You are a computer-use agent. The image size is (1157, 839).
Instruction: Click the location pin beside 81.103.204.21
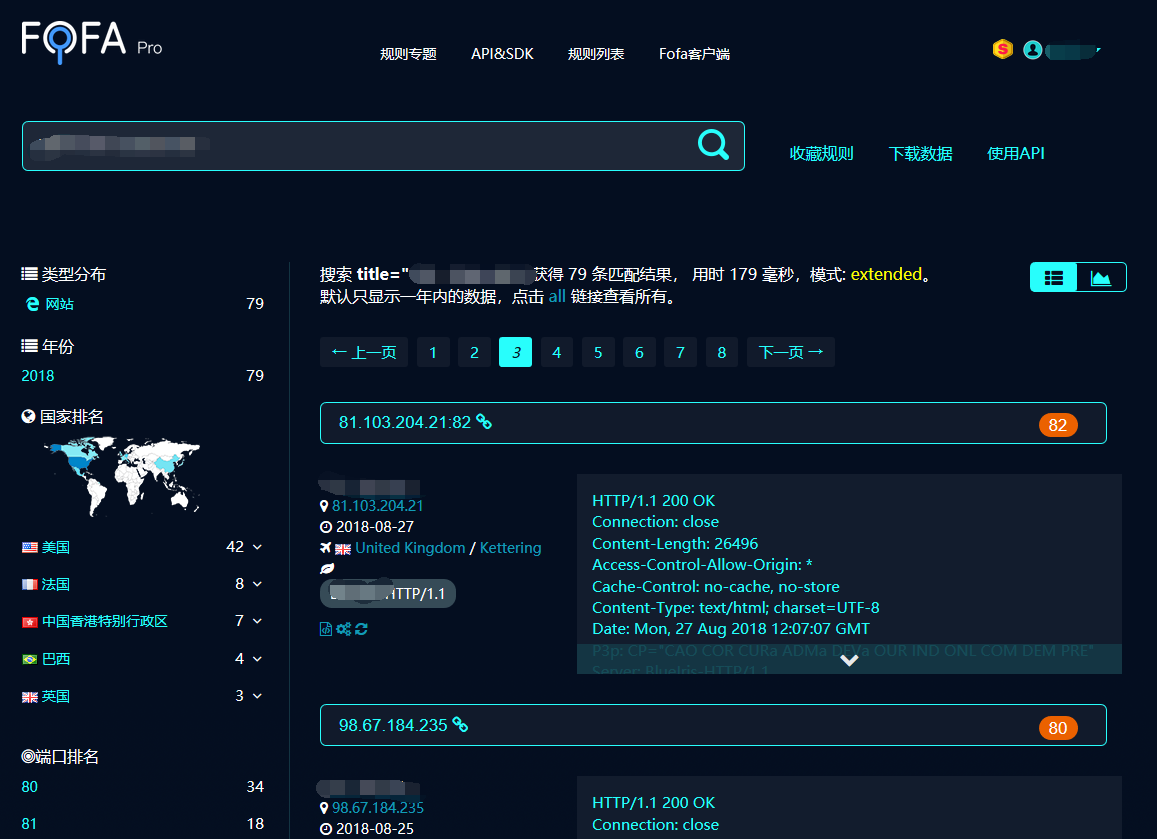(x=324, y=506)
